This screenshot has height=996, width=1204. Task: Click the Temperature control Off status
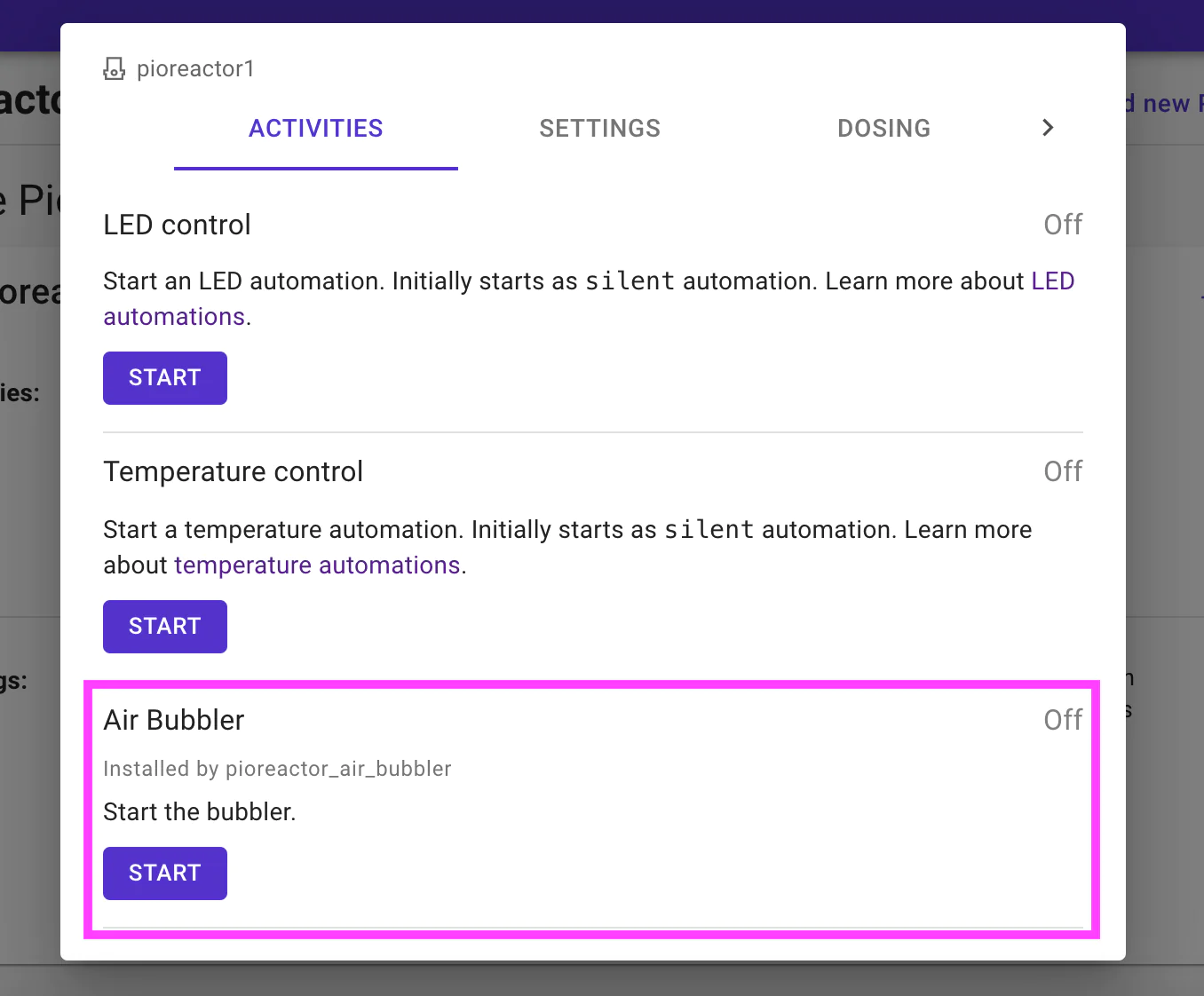(1063, 471)
